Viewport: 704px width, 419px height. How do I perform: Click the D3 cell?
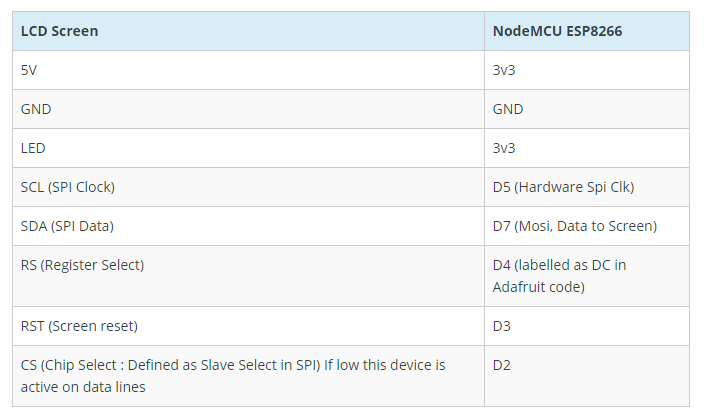click(587, 326)
